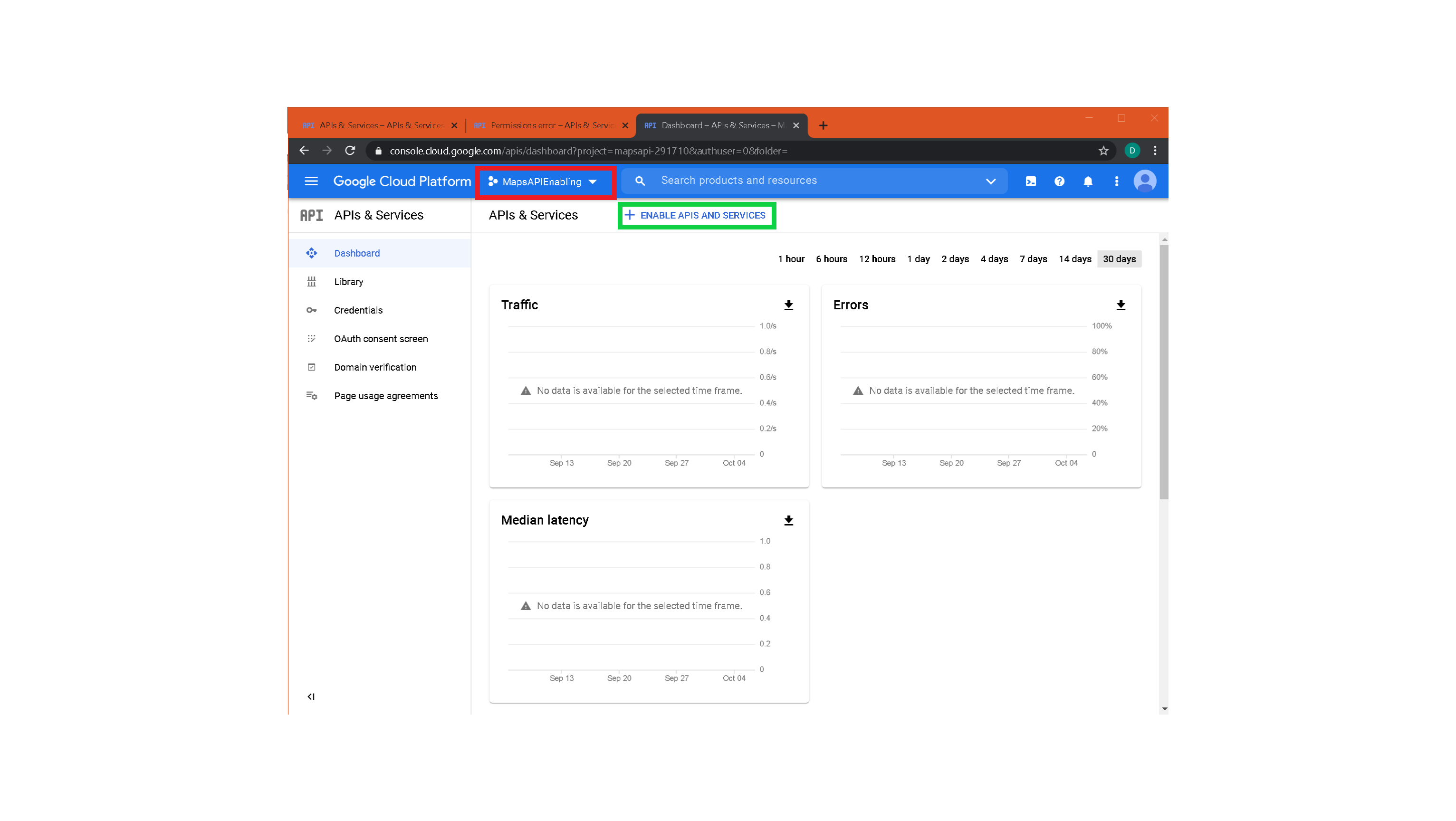Activate Cloud Shell terminal icon

[1030, 181]
